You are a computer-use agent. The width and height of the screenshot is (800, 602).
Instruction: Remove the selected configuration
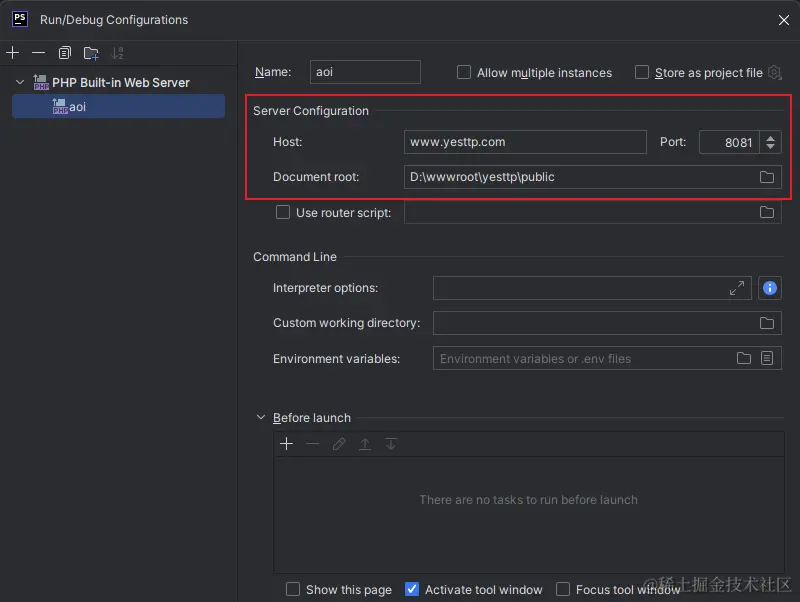38,53
